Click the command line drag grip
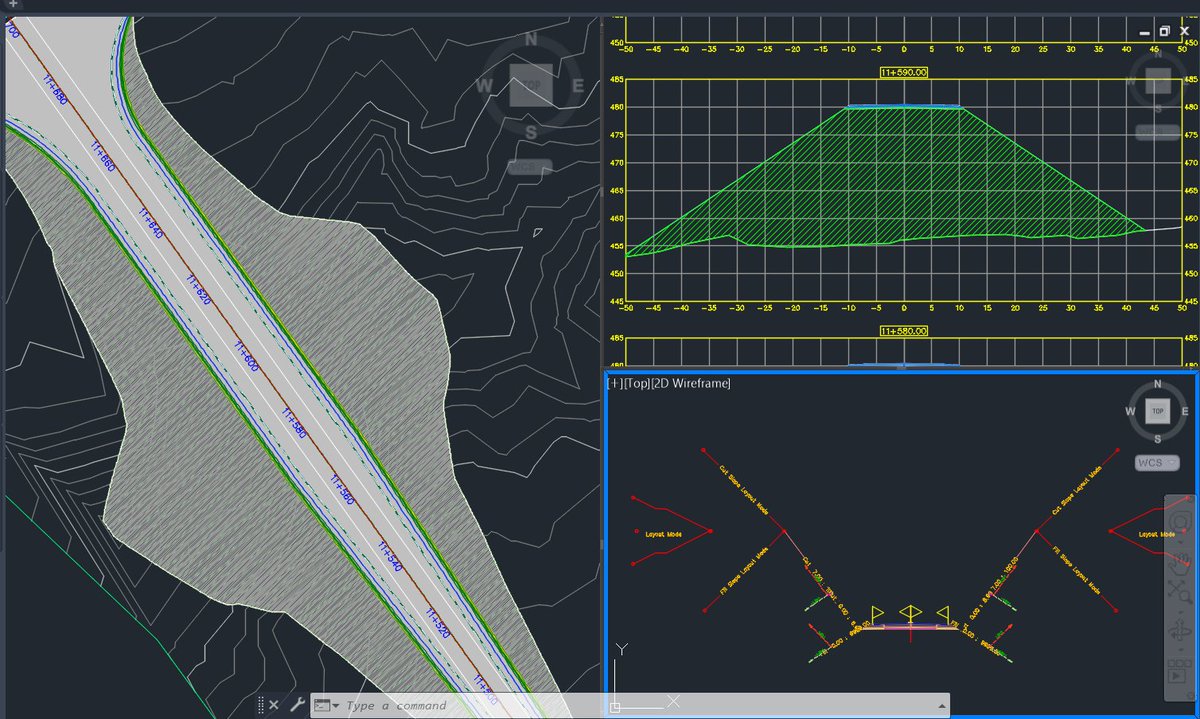 [x=261, y=705]
